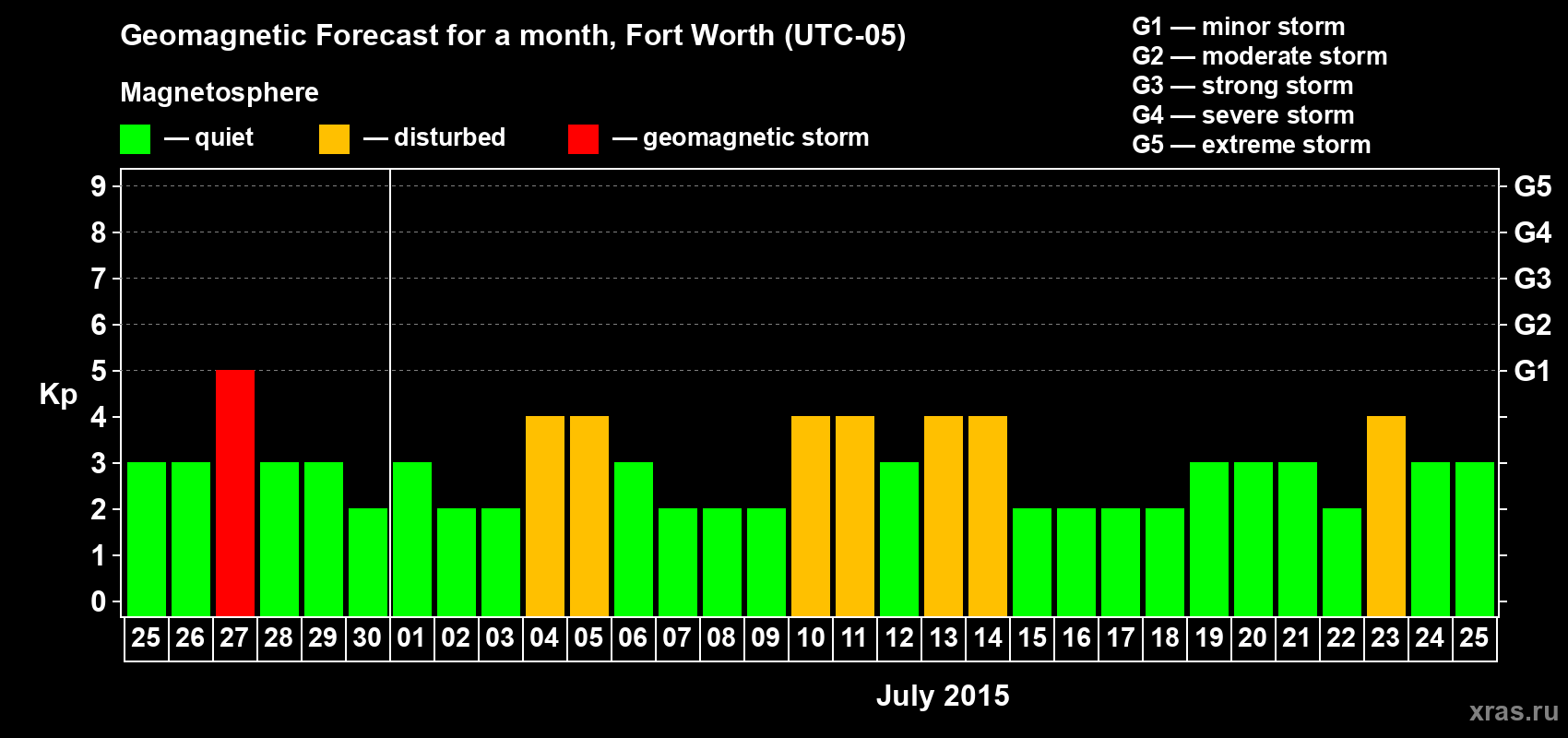Click the 'G4 — severe storm' legend line
The height and width of the screenshot is (738, 1568).
(1243, 115)
